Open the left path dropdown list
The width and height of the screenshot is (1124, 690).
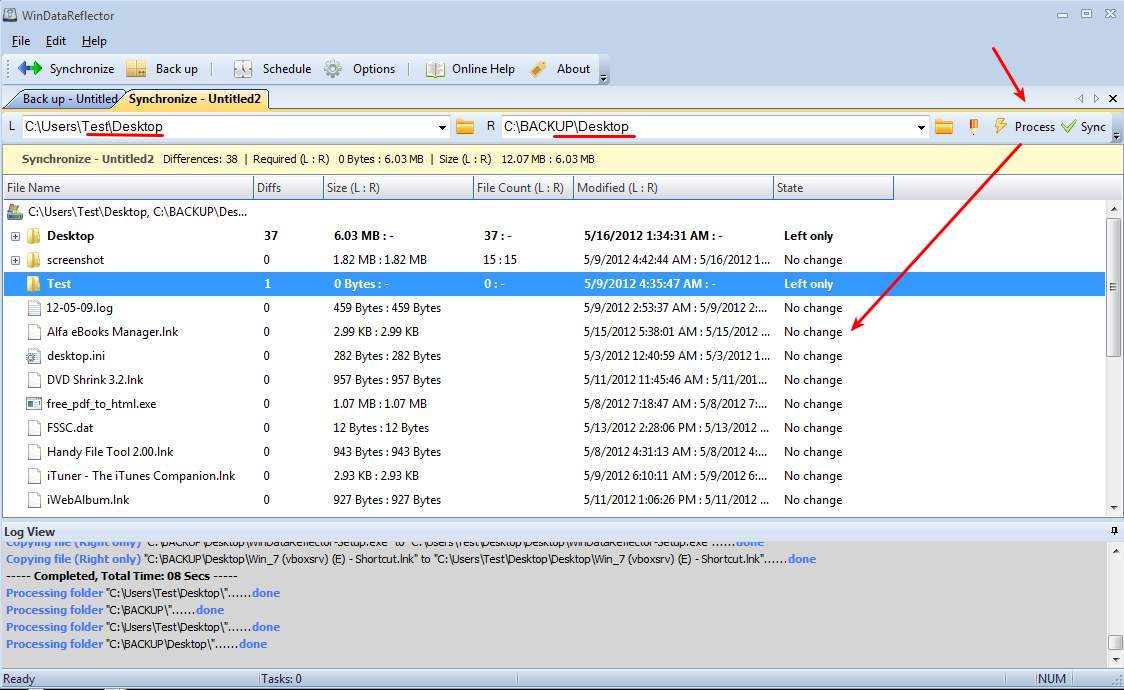[x=442, y=127]
